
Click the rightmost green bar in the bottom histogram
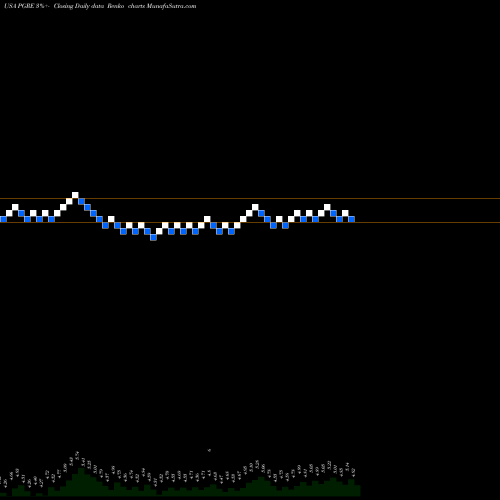coord(357,491)
